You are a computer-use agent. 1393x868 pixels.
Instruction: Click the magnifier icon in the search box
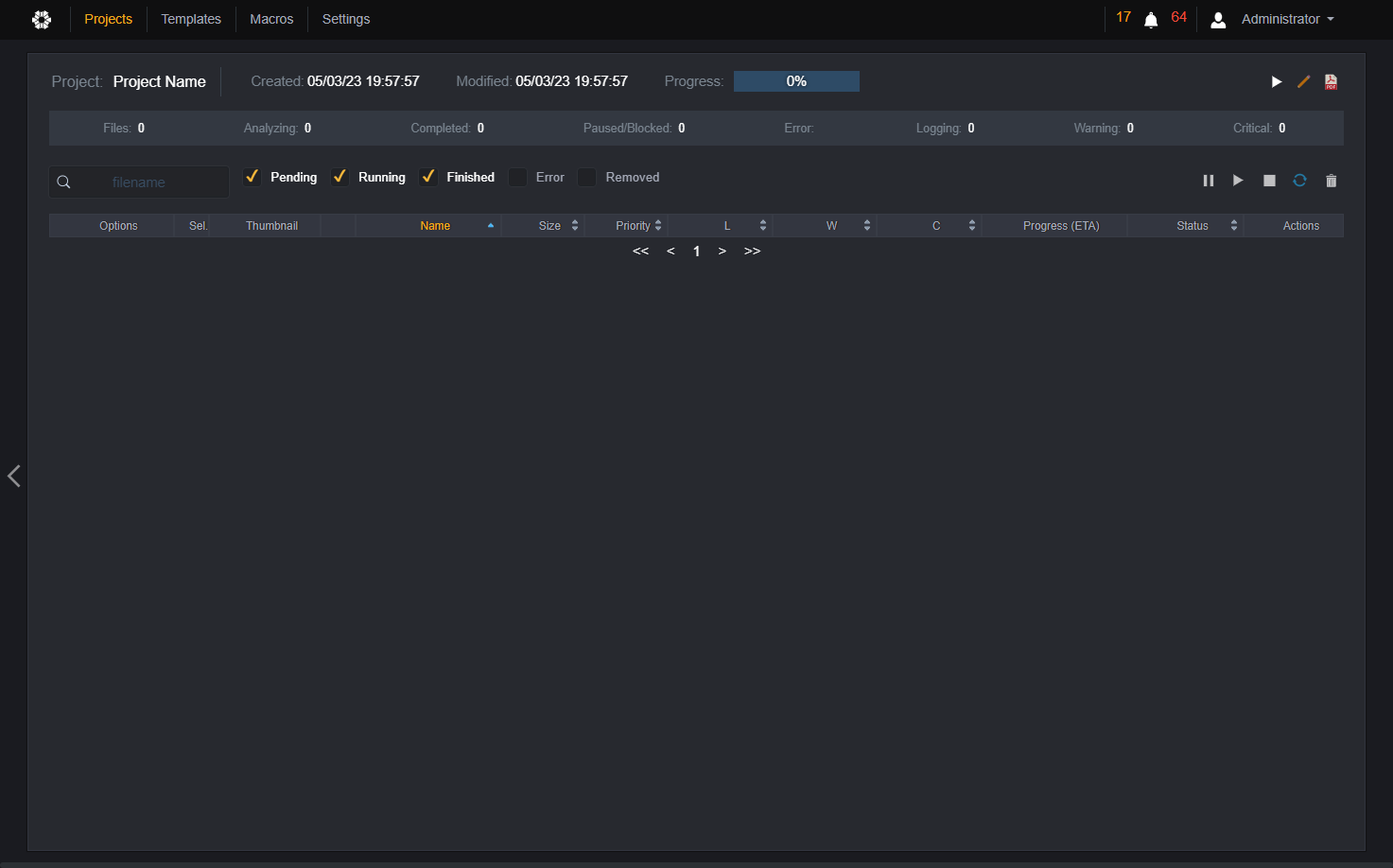pyautogui.click(x=63, y=182)
